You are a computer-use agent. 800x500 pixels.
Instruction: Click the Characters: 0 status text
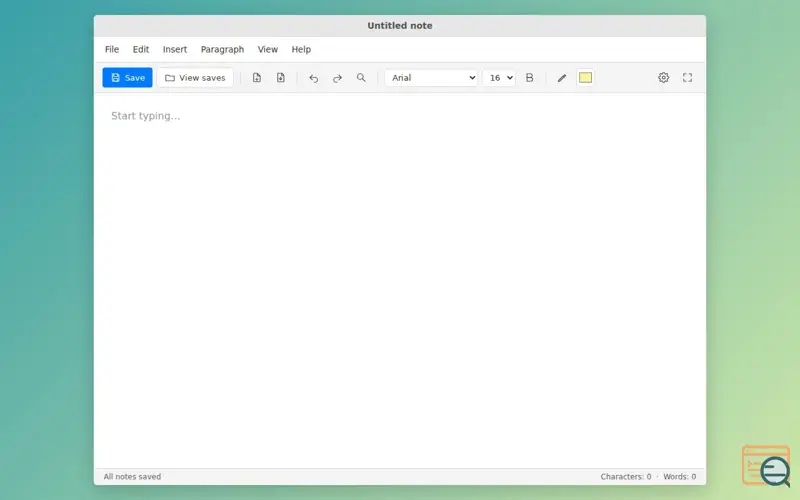(626, 477)
